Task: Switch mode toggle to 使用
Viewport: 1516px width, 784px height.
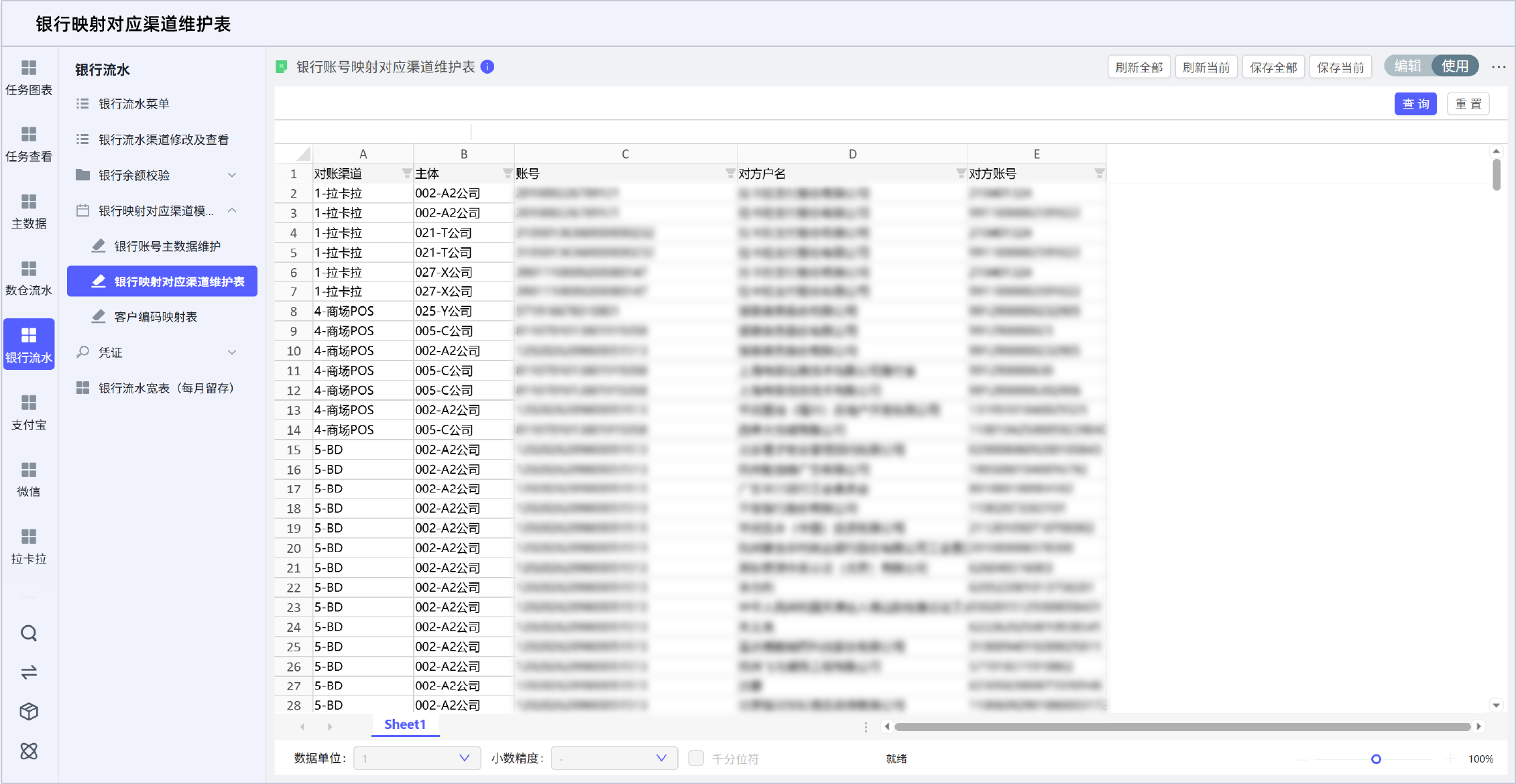Action: [1455, 66]
